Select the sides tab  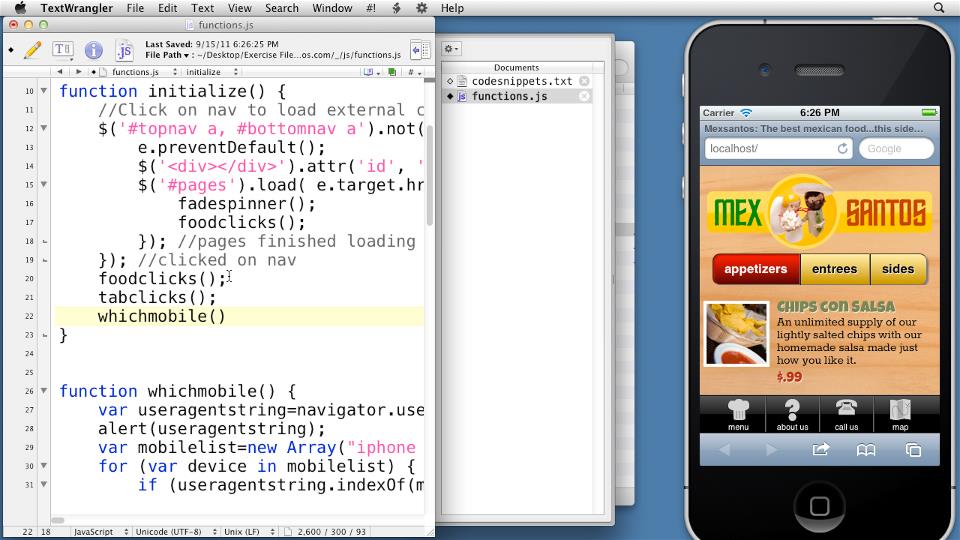pyautogui.click(x=898, y=269)
